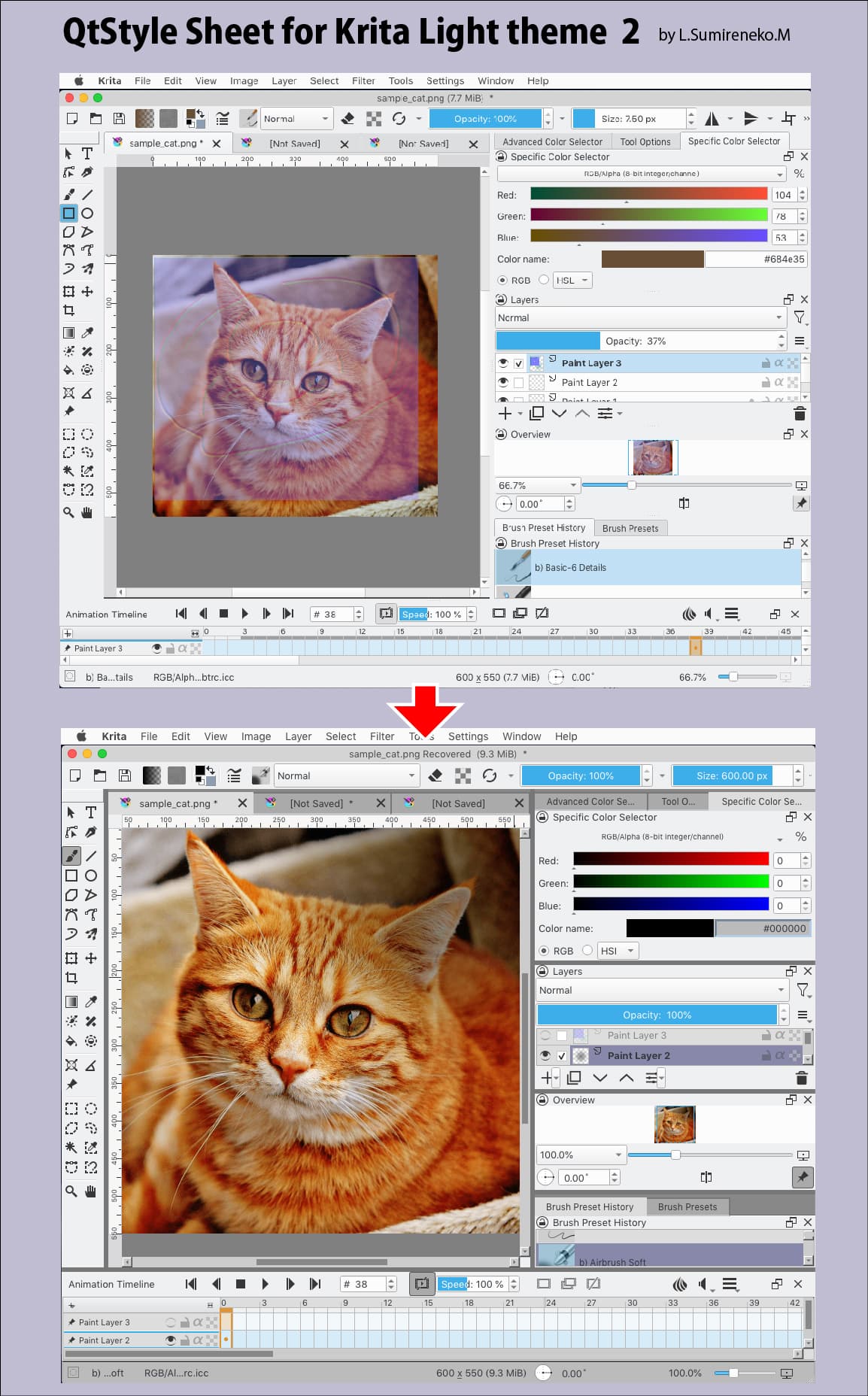Open RGB/Alpha color space dropdown in top window
This screenshot has height=1396, width=868.
(642, 174)
